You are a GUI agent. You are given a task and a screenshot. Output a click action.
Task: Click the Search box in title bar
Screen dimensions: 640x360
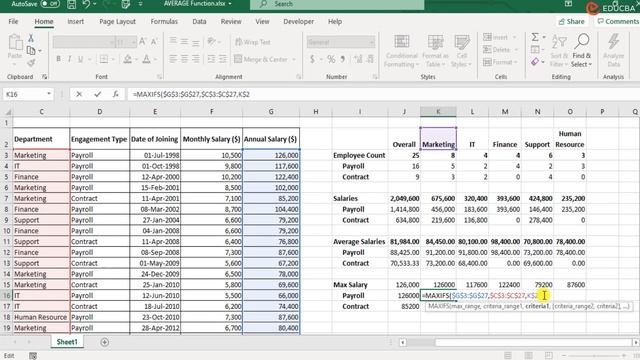tap(337, 4)
